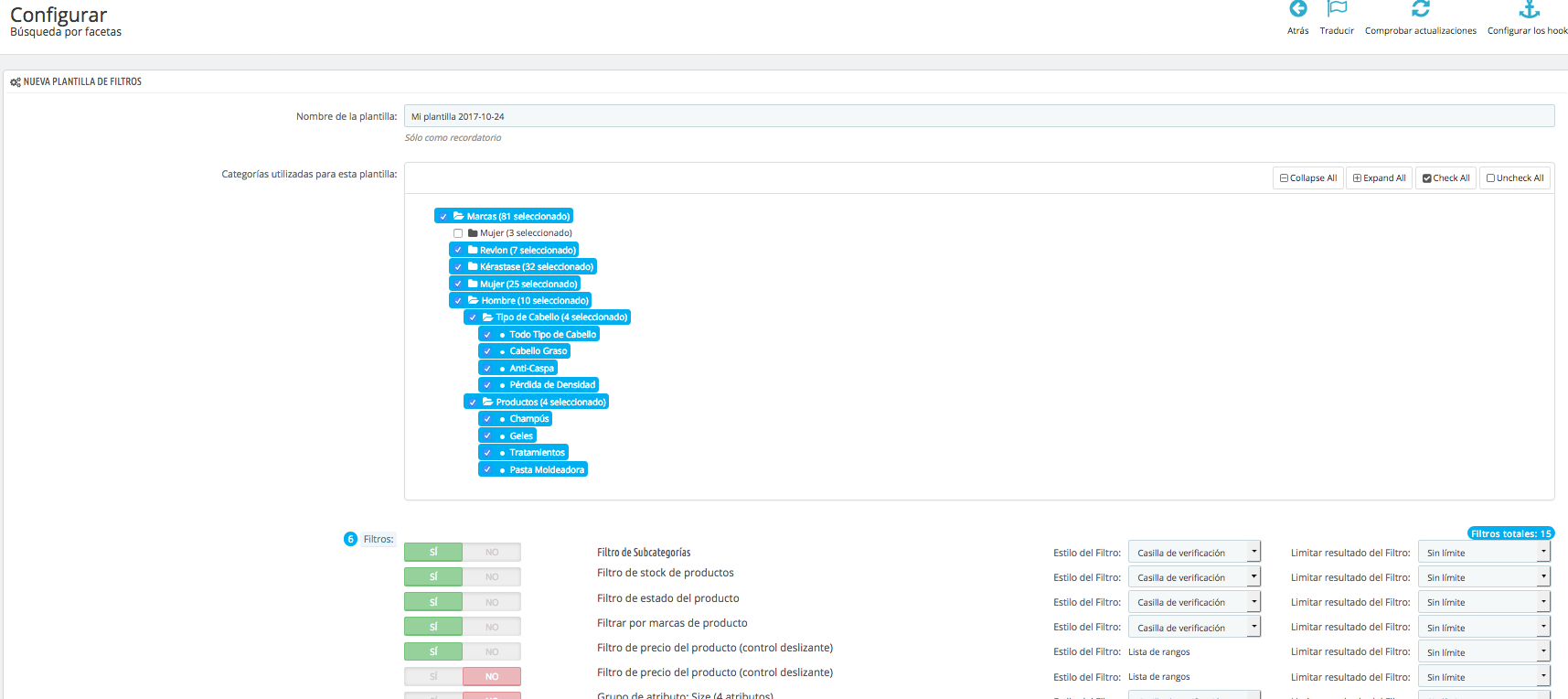Click the Categorías utilizadas para esta plantilla label
The height and width of the screenshot is (699, 1568).
pyautogui.click(x=309, y=174)
